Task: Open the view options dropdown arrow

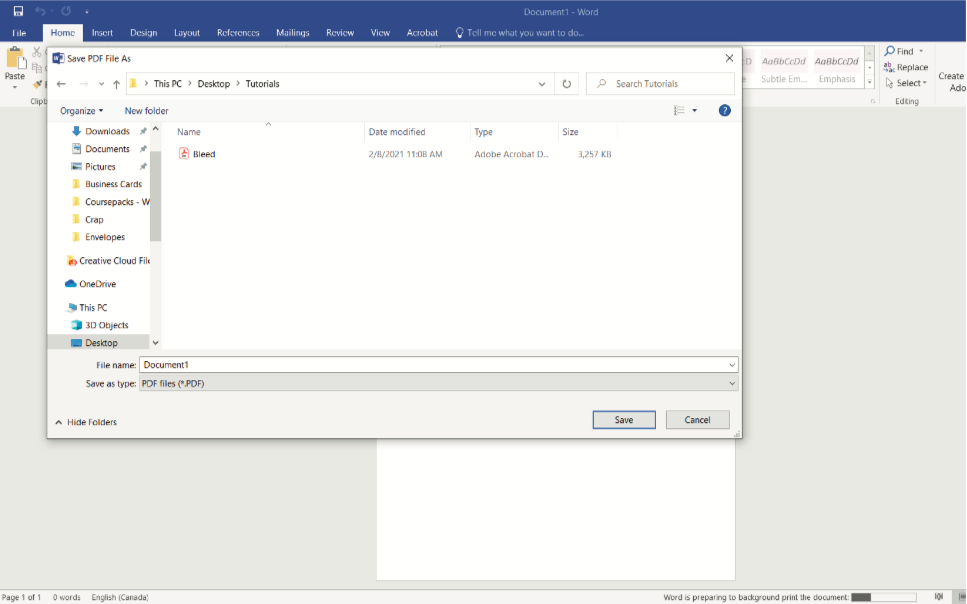Action: pyautogui.click(x=695, y=111)
